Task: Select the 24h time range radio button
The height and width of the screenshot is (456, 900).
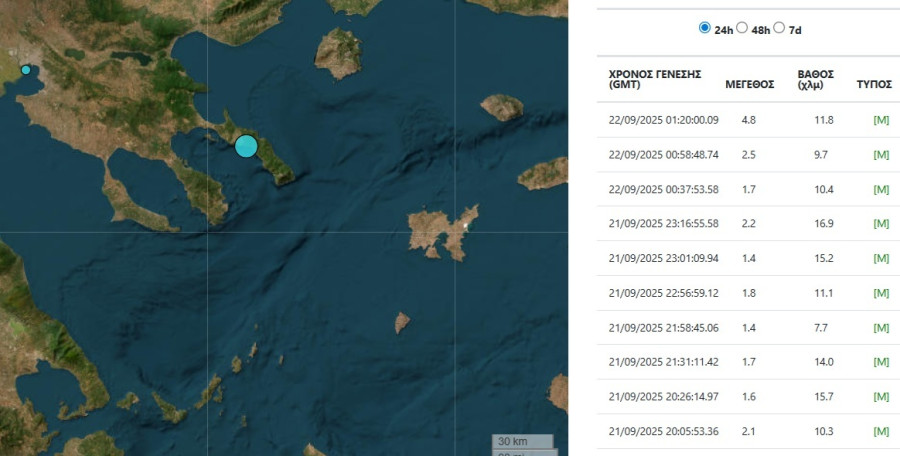Action: coord(705,28)
